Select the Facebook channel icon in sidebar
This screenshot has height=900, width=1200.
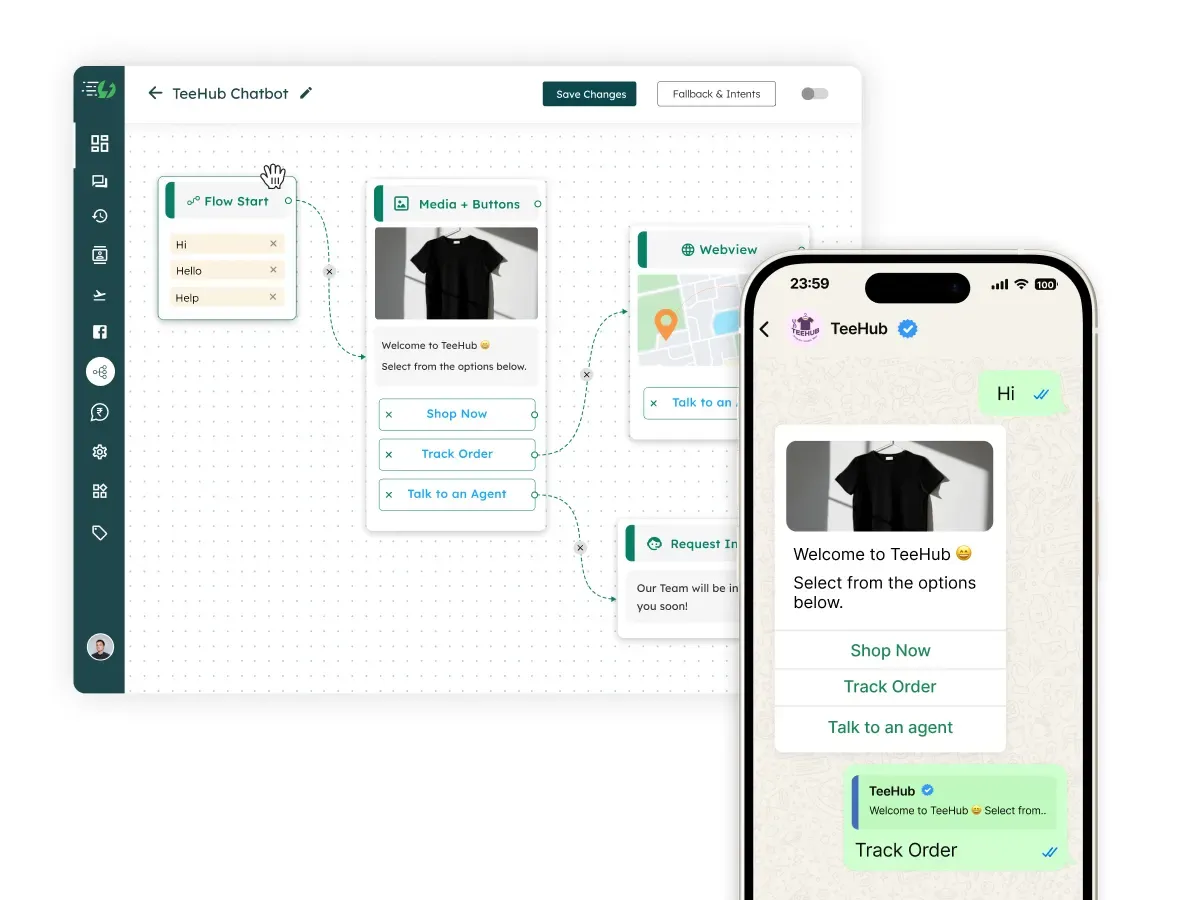point(99,331)
